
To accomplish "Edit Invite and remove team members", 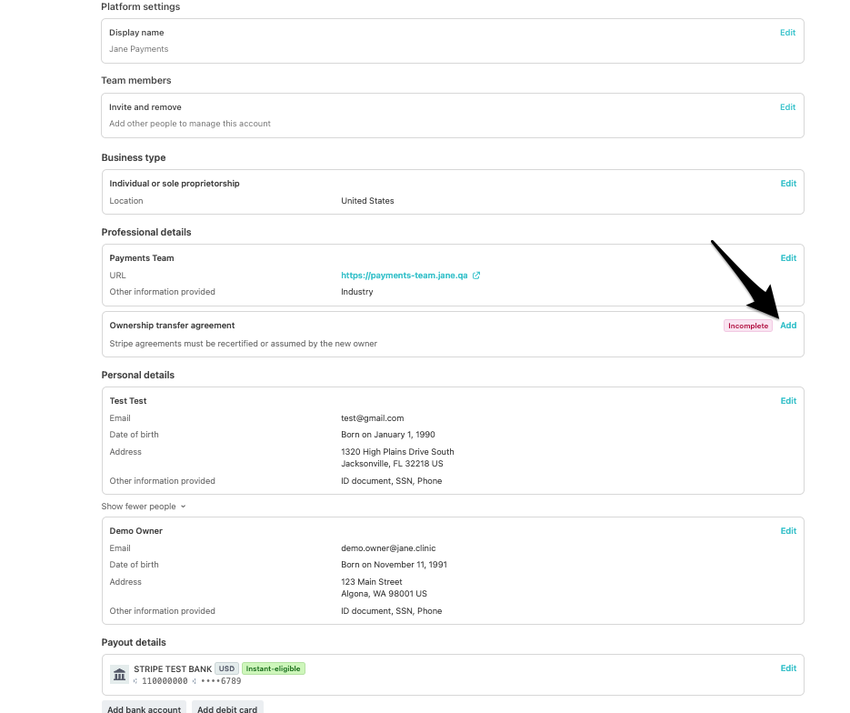I will point(788,107).
